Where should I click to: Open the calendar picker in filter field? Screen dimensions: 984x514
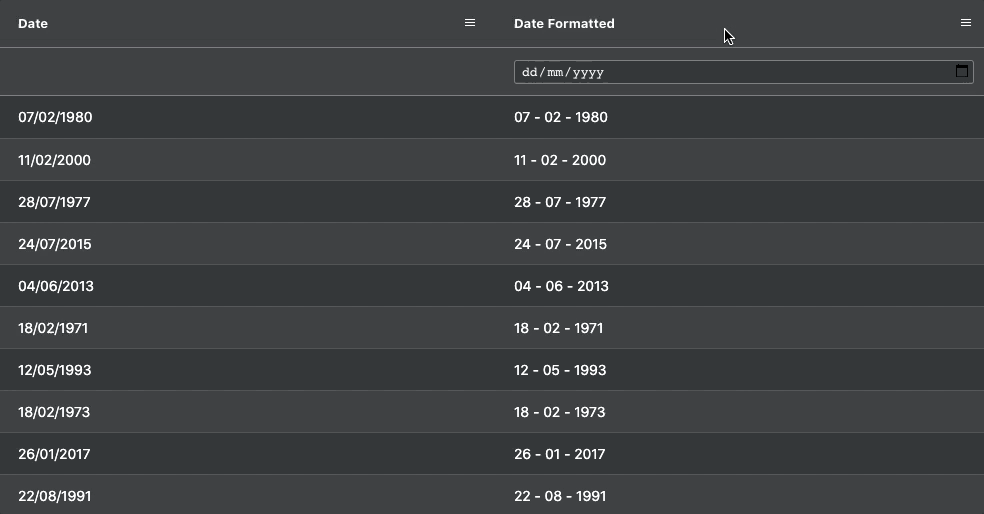coord(961,71)
